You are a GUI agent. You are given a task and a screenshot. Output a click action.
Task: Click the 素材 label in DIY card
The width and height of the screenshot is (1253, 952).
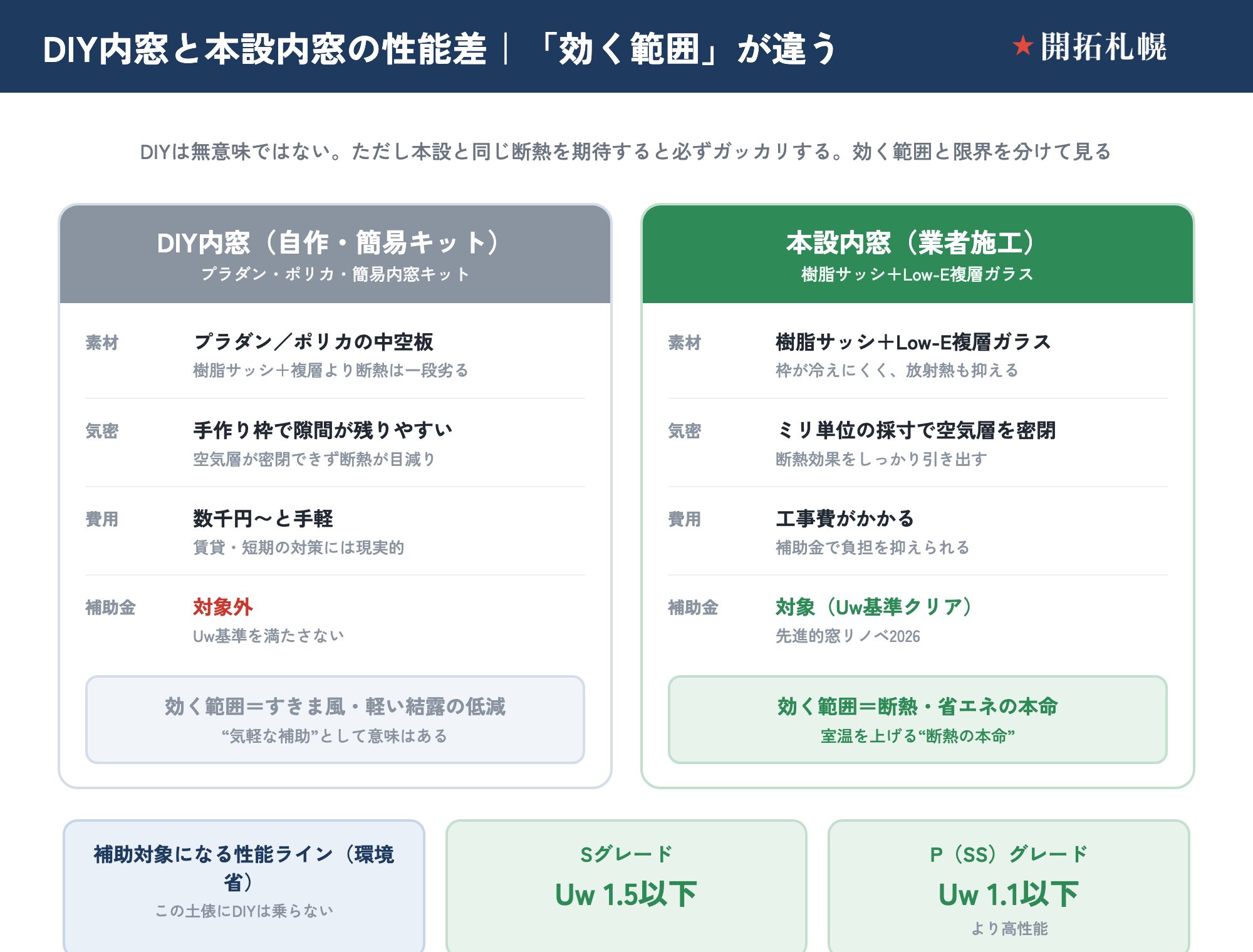point(102,343)
